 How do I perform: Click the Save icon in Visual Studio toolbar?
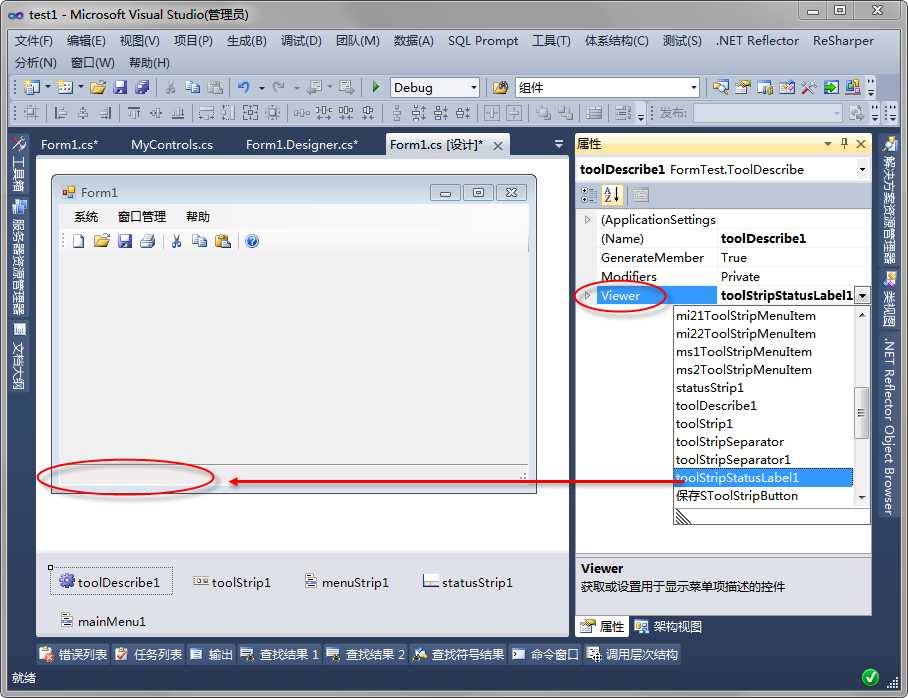click(x=120, y=87)
